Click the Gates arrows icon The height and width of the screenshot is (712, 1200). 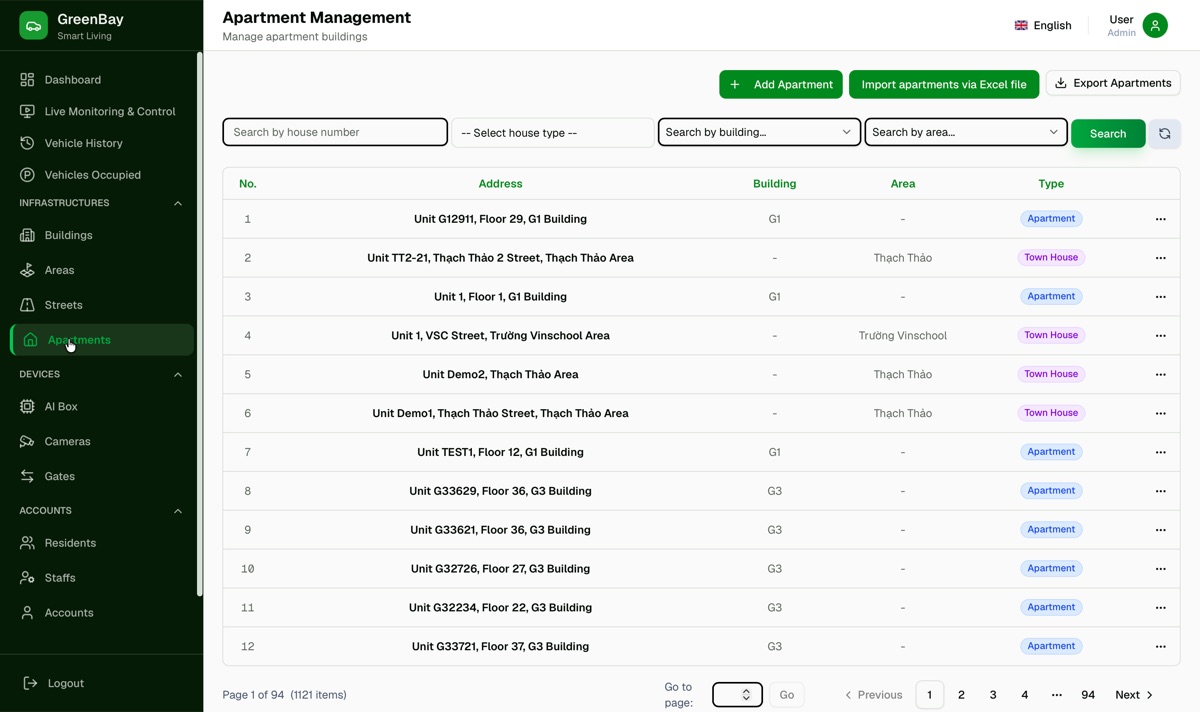pos(27,476)
